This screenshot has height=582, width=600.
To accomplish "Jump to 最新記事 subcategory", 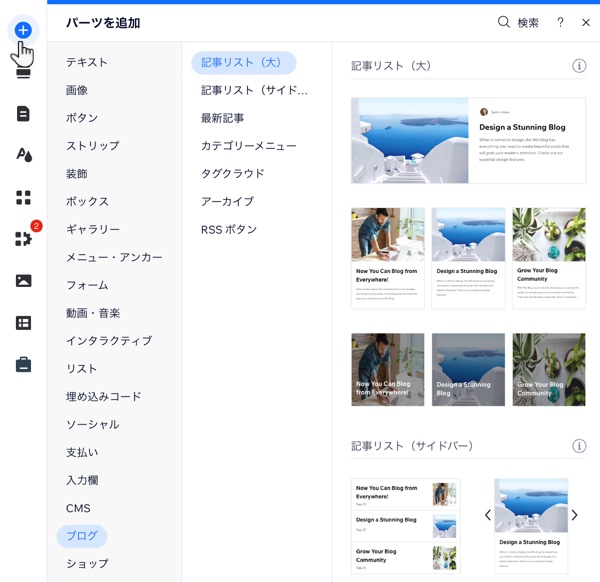I will [x=222, y=118].
